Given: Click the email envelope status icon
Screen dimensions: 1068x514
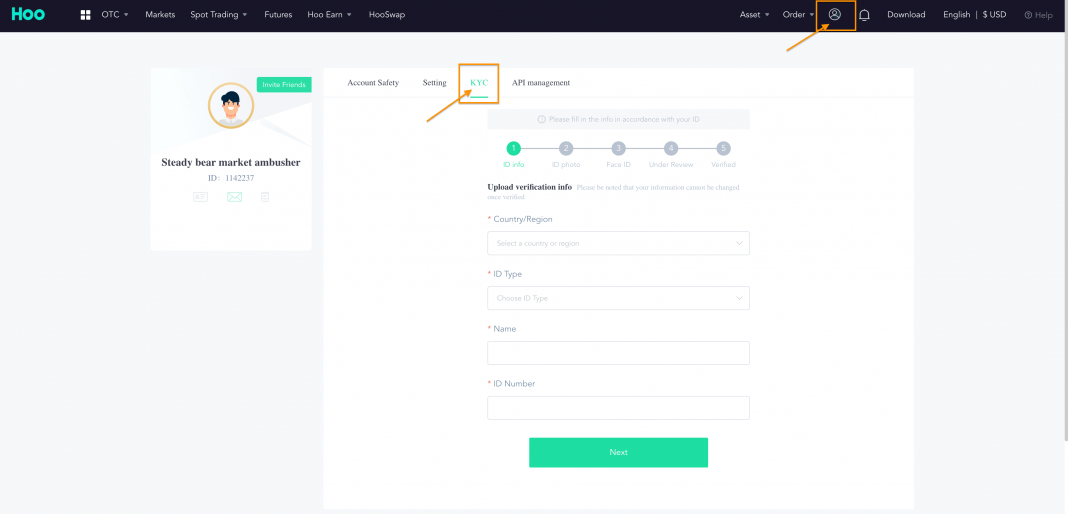Looking at the screenshot, I should point(234,197).
